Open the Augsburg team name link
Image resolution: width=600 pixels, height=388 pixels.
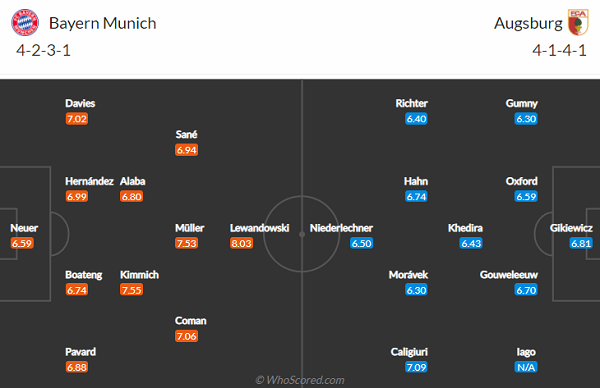pyautogui.click(x=528, y=23)
